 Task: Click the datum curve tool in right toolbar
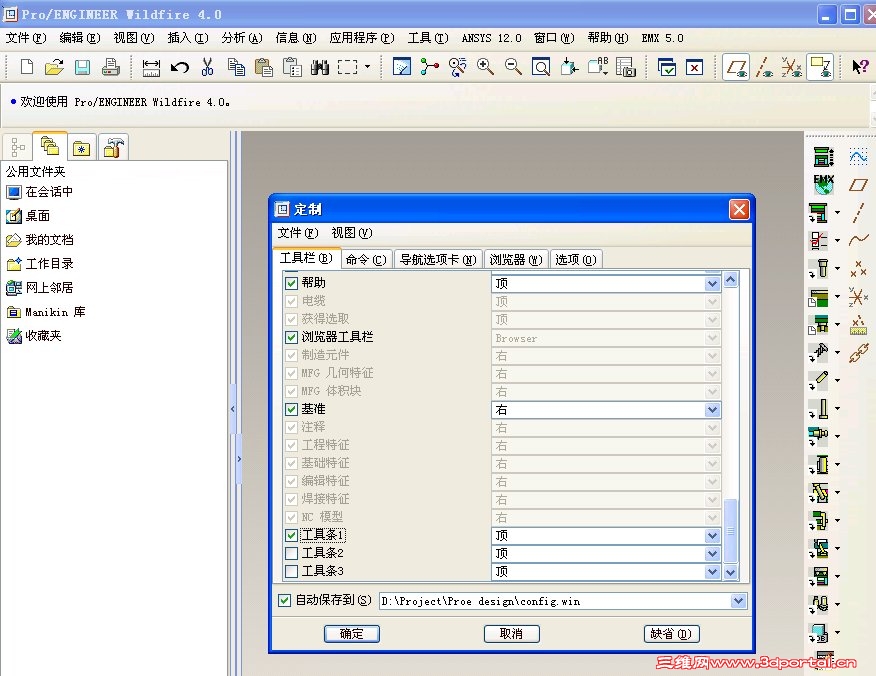(858, 240)
